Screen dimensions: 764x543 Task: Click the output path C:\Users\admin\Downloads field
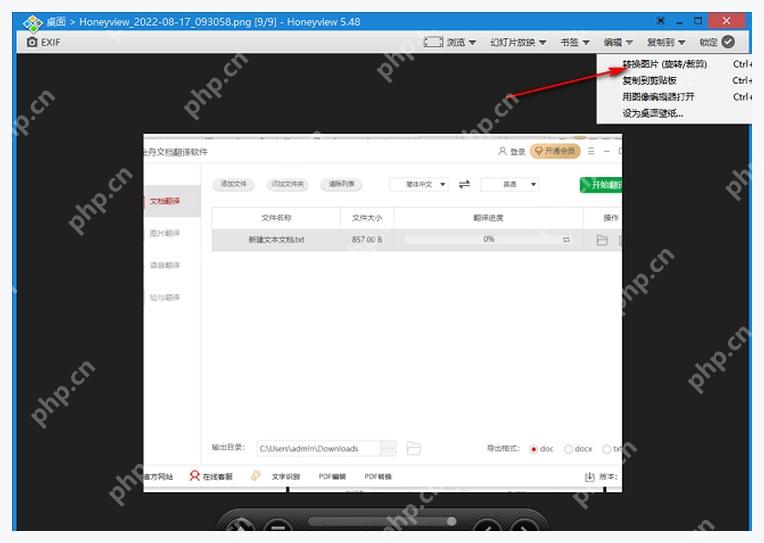coord(318,448)
